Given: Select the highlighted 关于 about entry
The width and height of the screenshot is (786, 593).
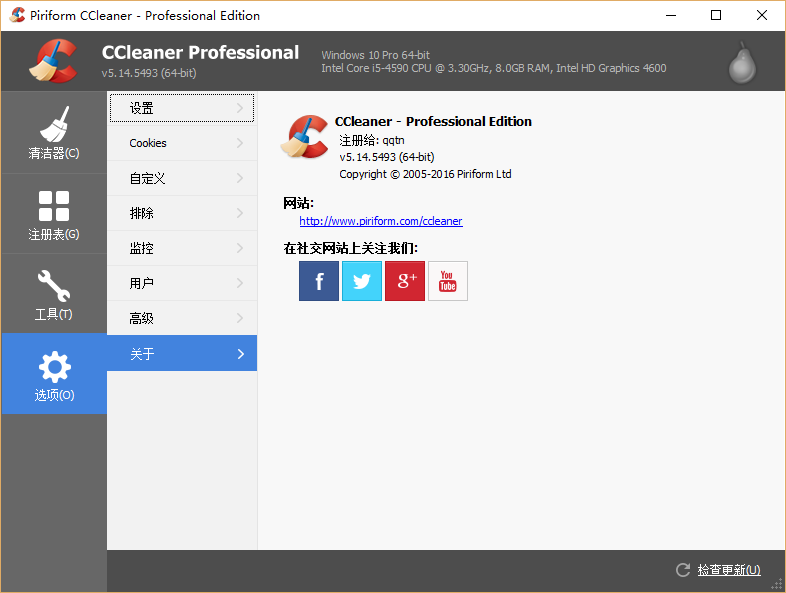Looking at the screenshot, I should pos(181,353).
